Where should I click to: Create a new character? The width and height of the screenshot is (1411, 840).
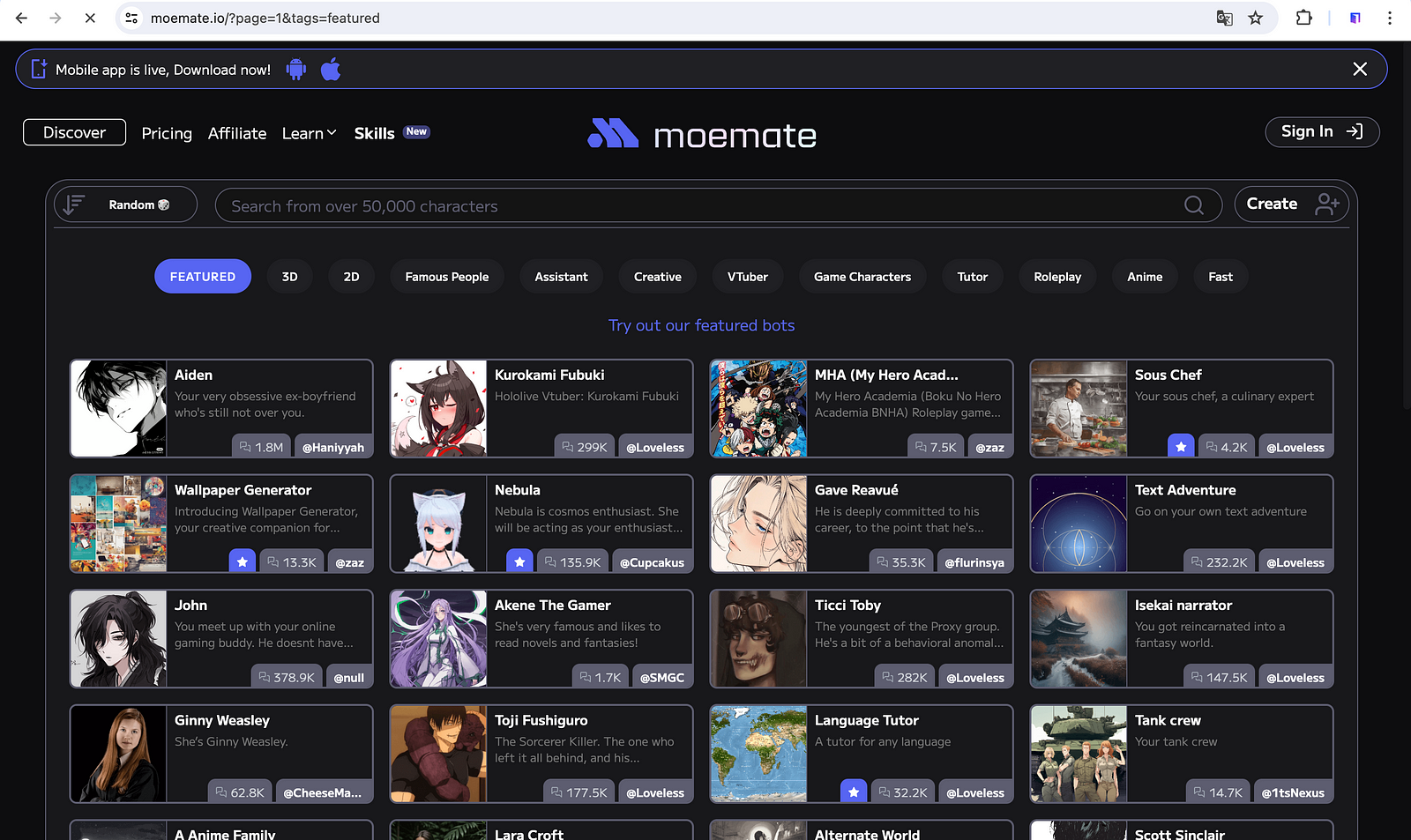point(1292,204)
